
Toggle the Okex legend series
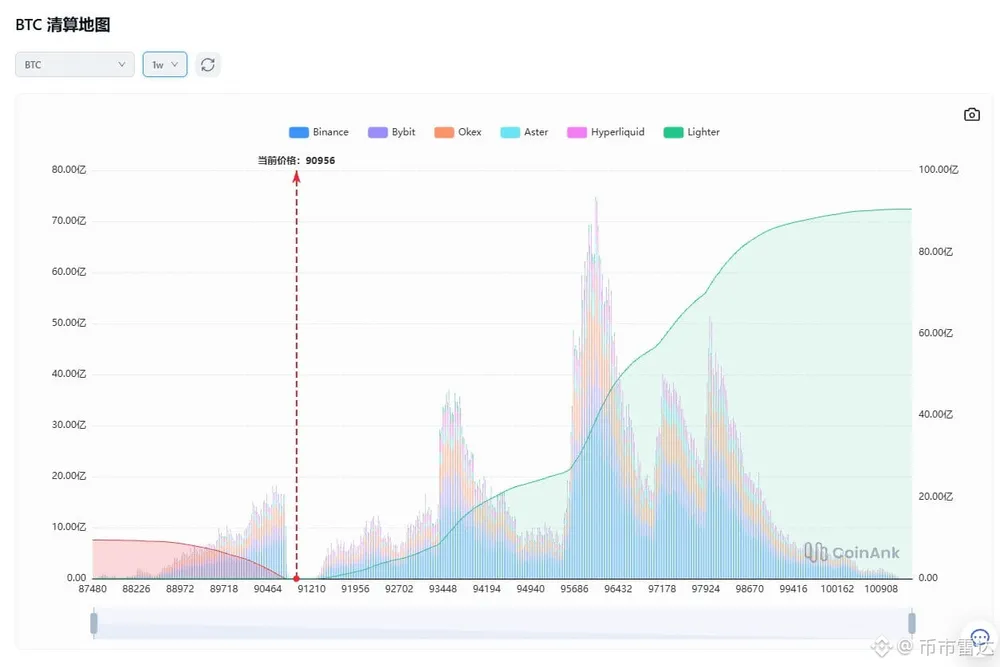point(458,132)
